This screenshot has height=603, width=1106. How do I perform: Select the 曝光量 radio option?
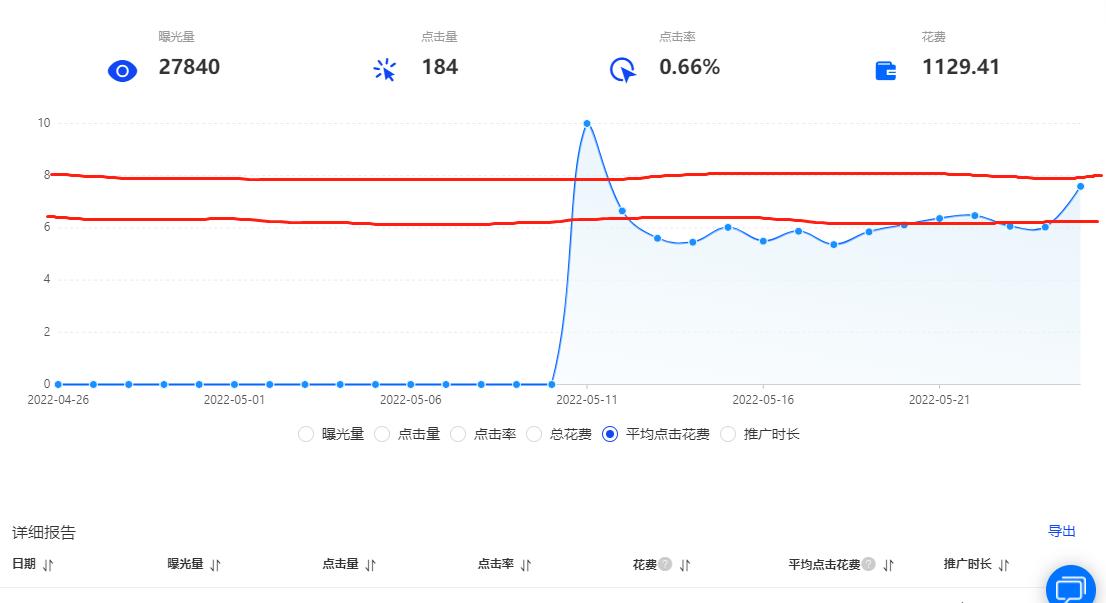306,434
